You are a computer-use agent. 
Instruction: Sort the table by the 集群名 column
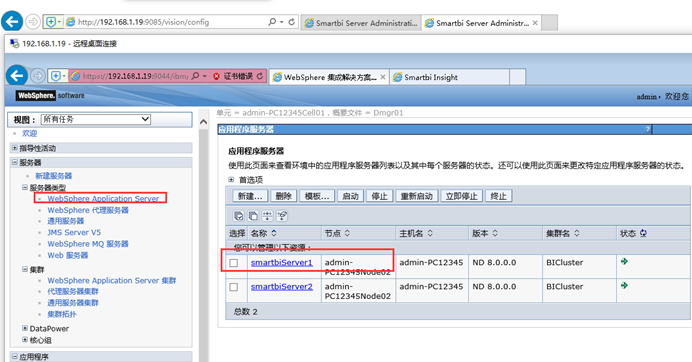coord(576,233)
